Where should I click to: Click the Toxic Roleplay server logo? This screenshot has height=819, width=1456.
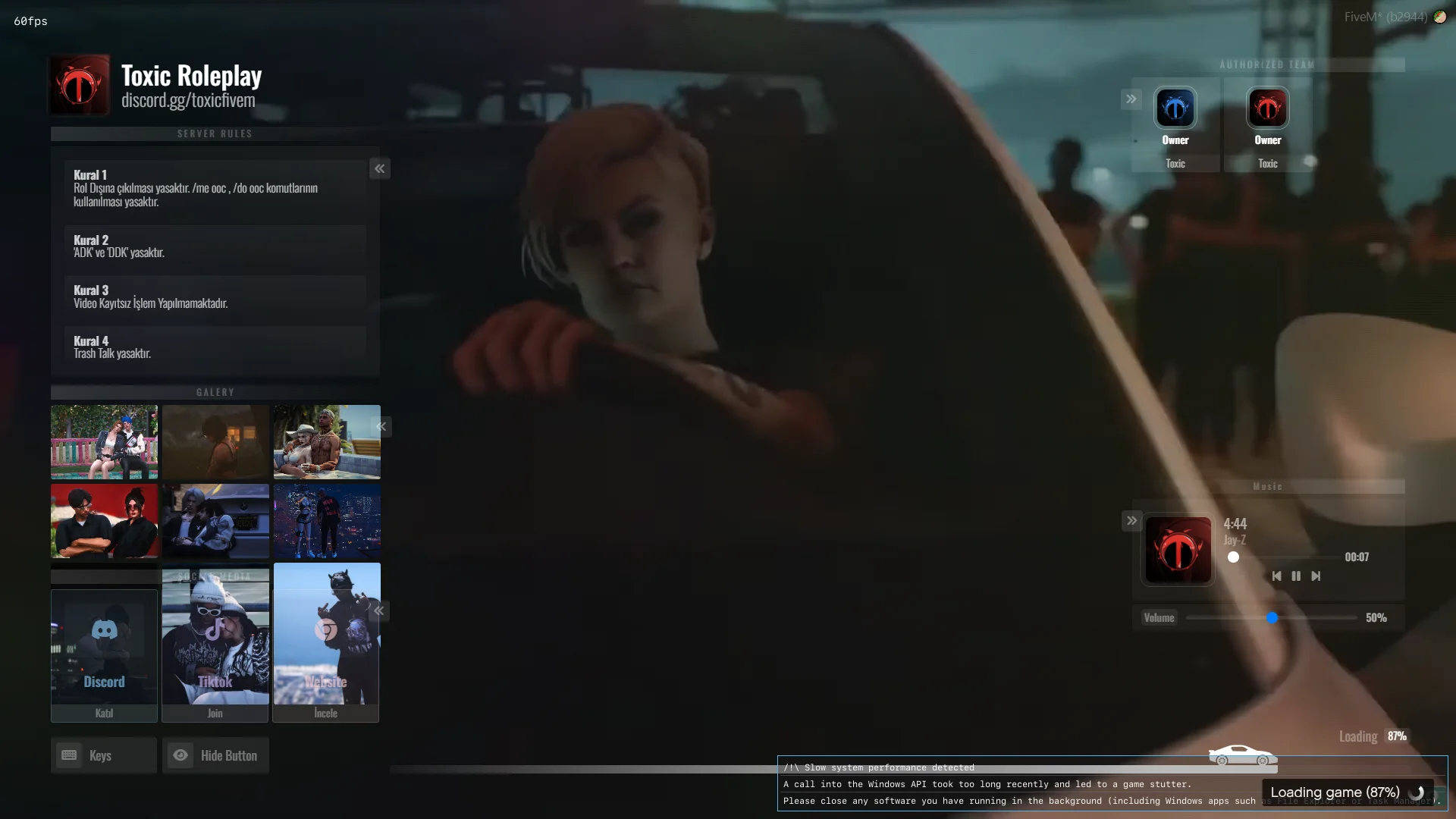tap(80, 85)
